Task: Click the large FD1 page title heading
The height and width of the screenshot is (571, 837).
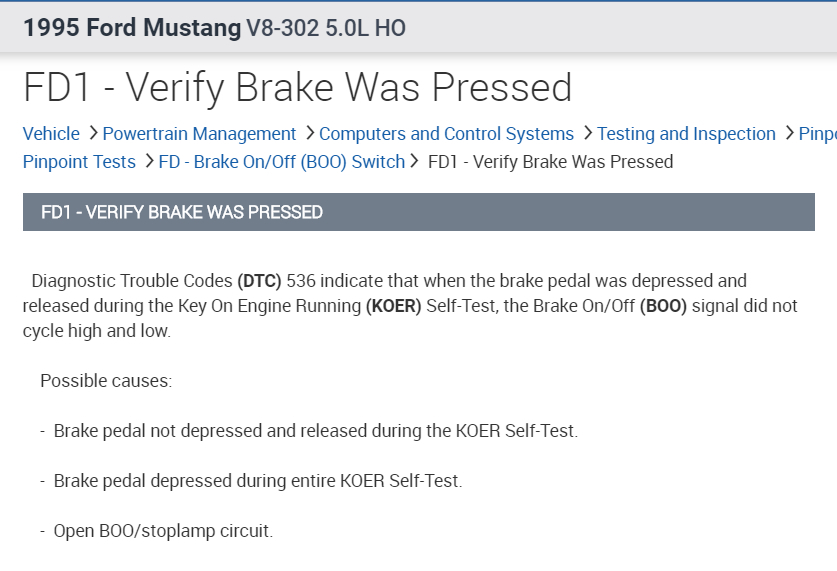Action: (298, 88)
